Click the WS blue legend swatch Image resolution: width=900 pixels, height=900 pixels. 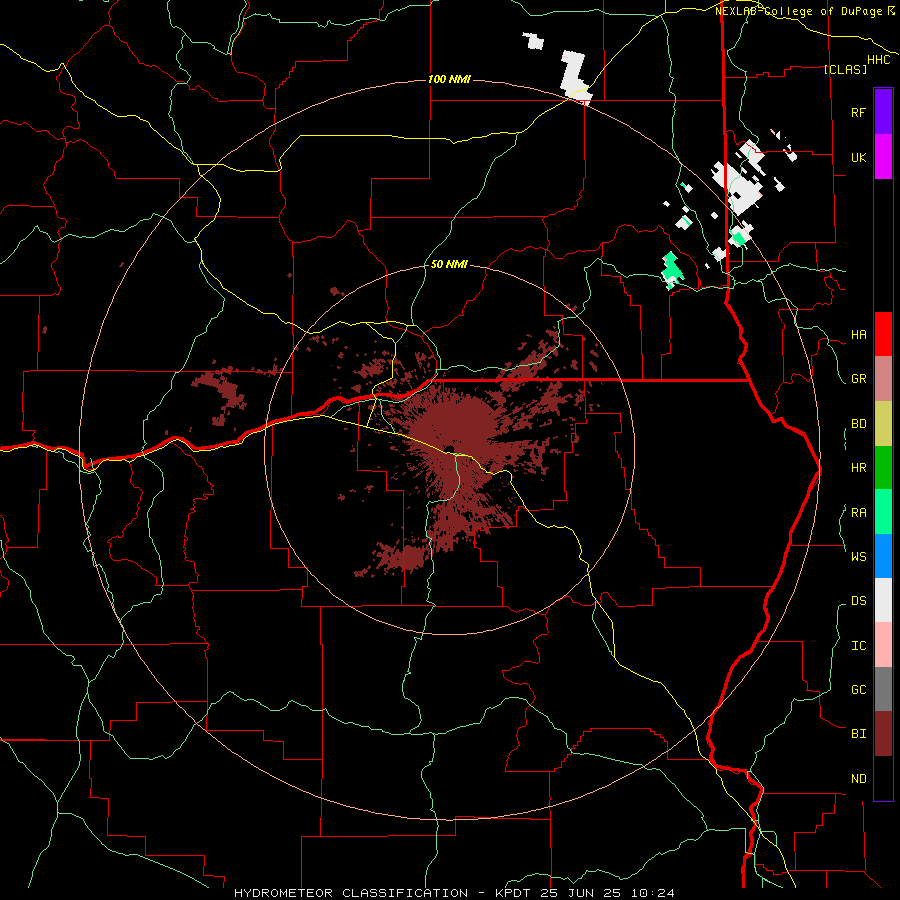(883, 556)
